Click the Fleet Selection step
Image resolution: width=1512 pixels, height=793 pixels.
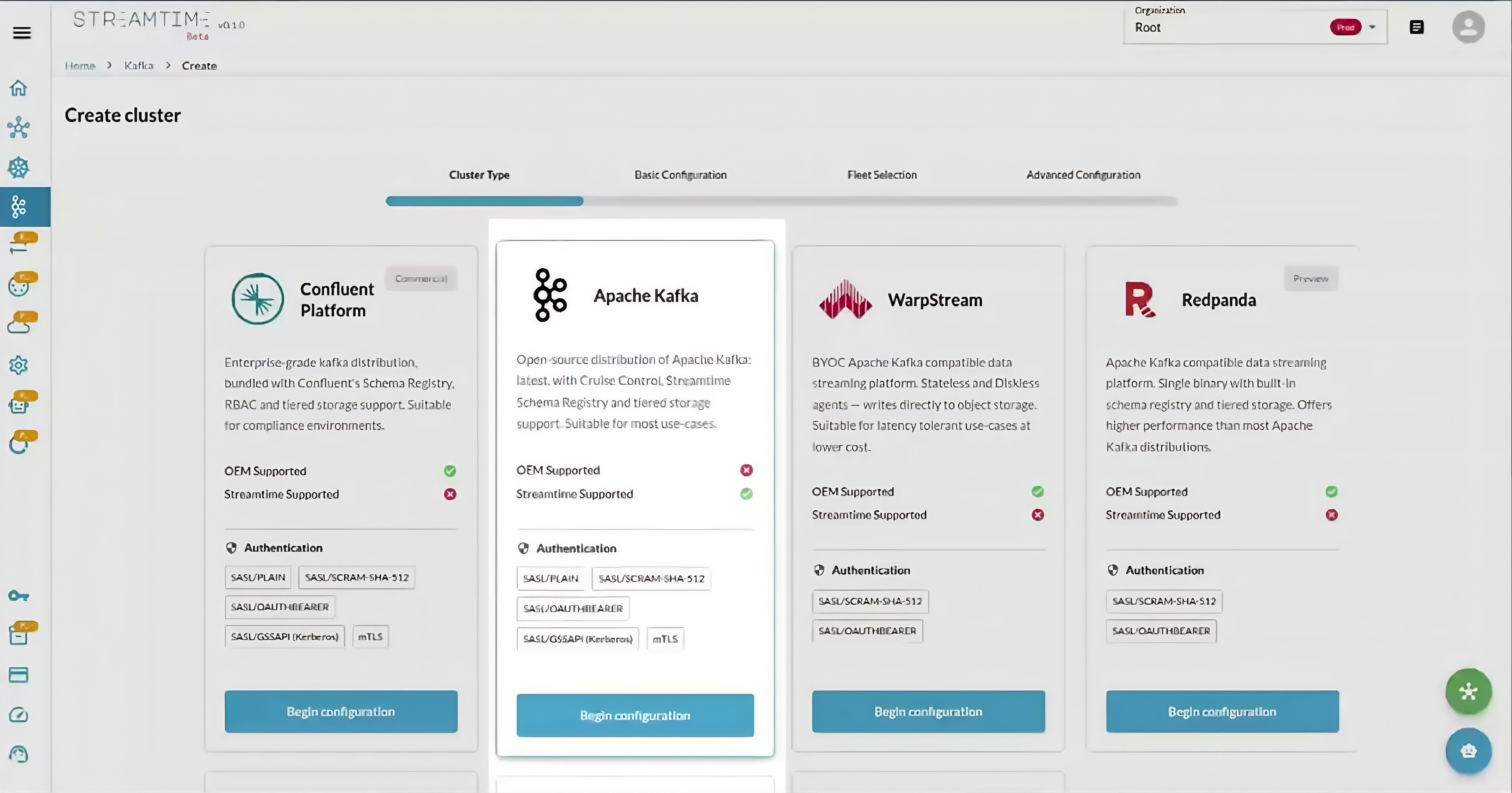[x=882, y=175]
